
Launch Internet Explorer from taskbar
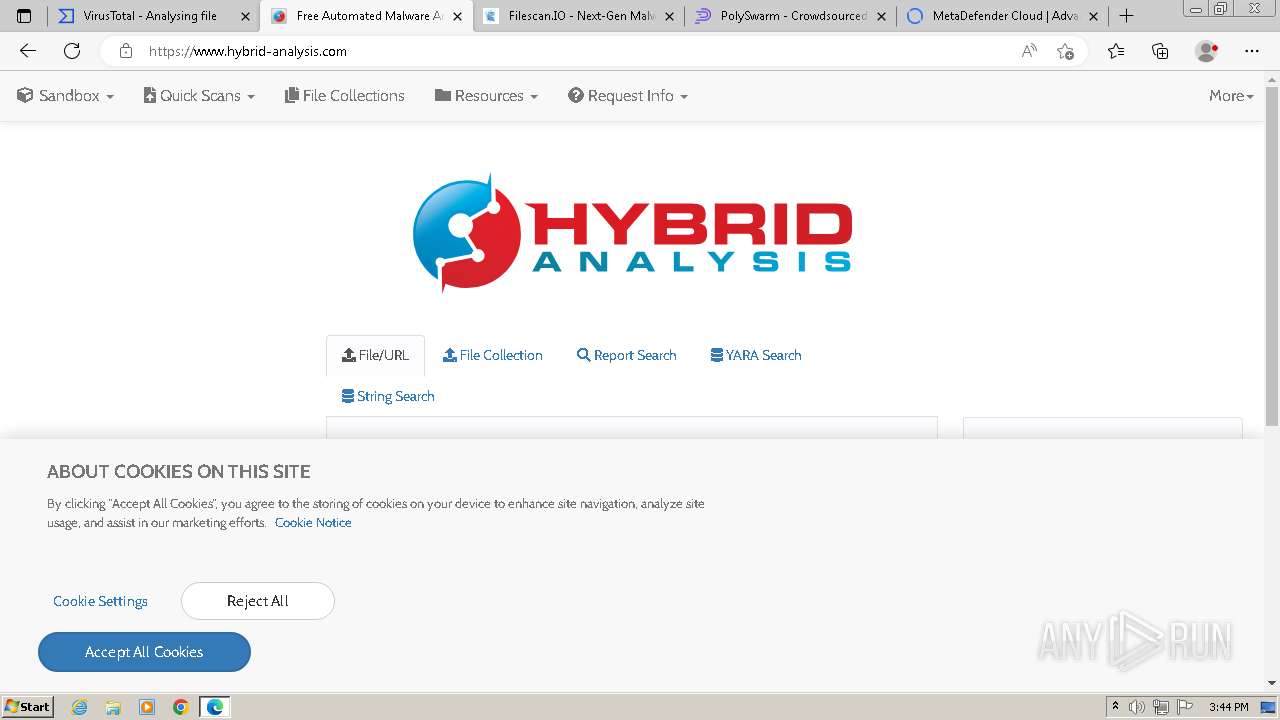pos(80,707)
